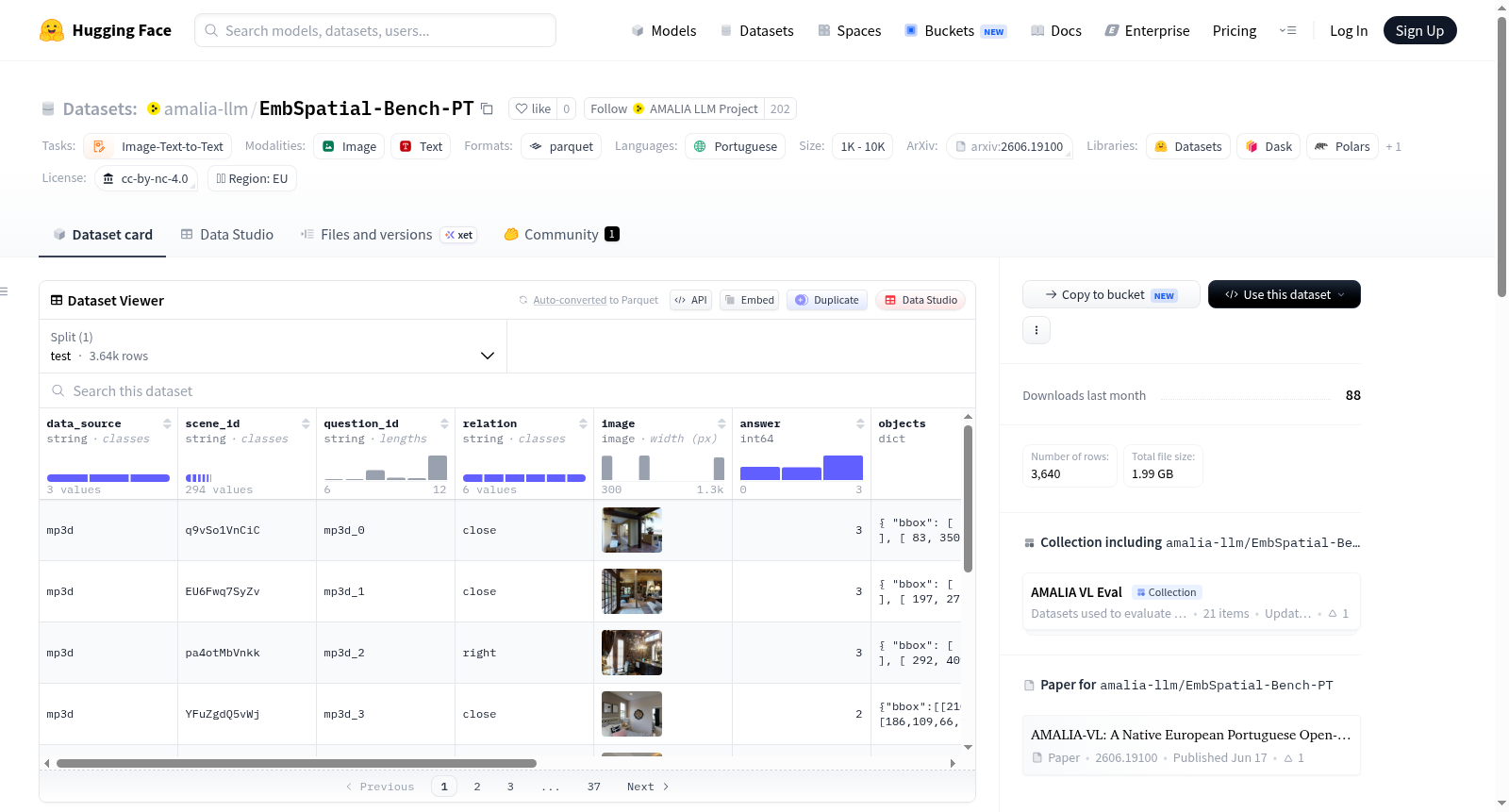
Task: Sort by data_source column icon
Action: pos(167,423)
